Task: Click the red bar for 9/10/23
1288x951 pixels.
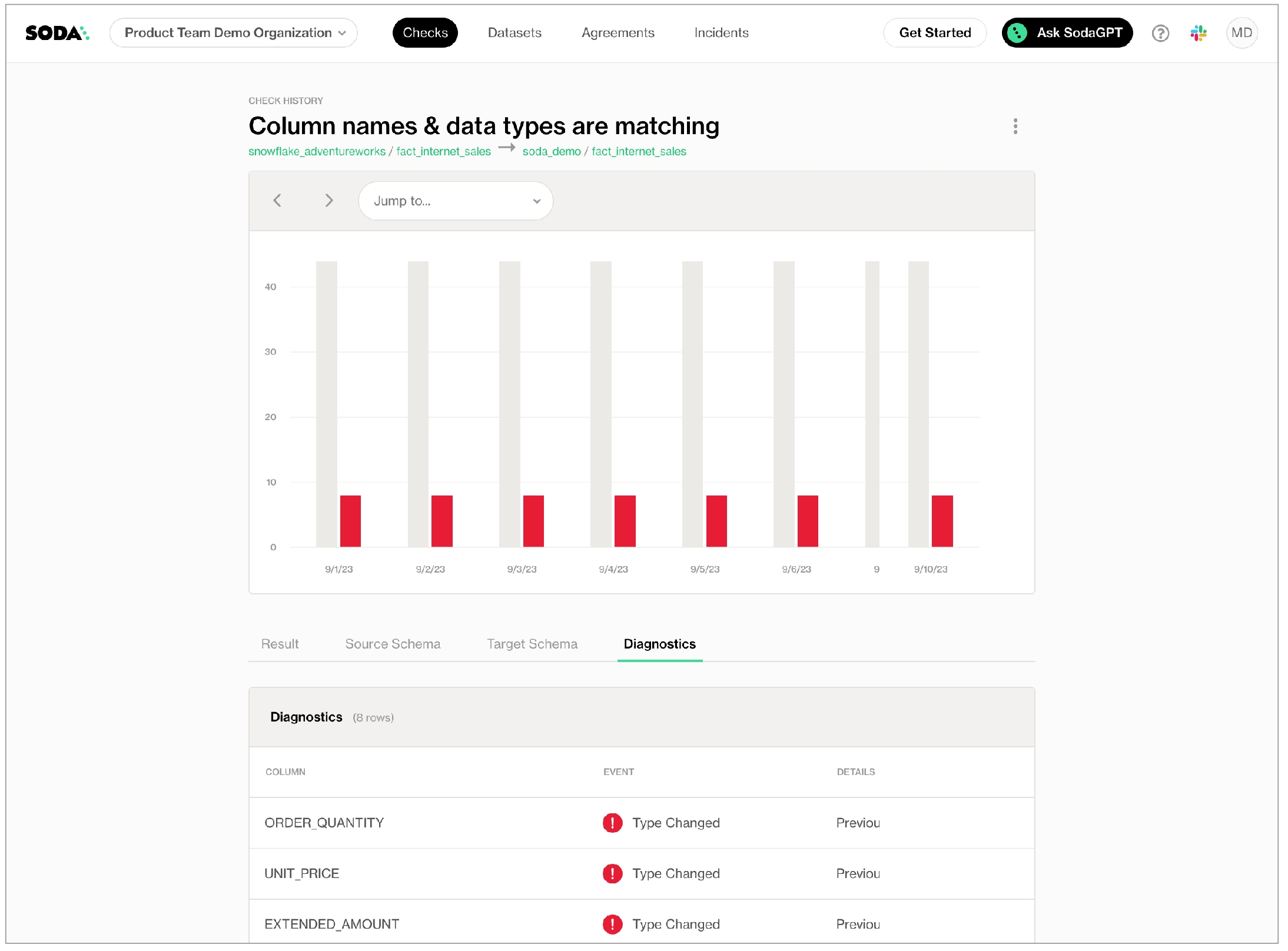Action: click(942, 521)
